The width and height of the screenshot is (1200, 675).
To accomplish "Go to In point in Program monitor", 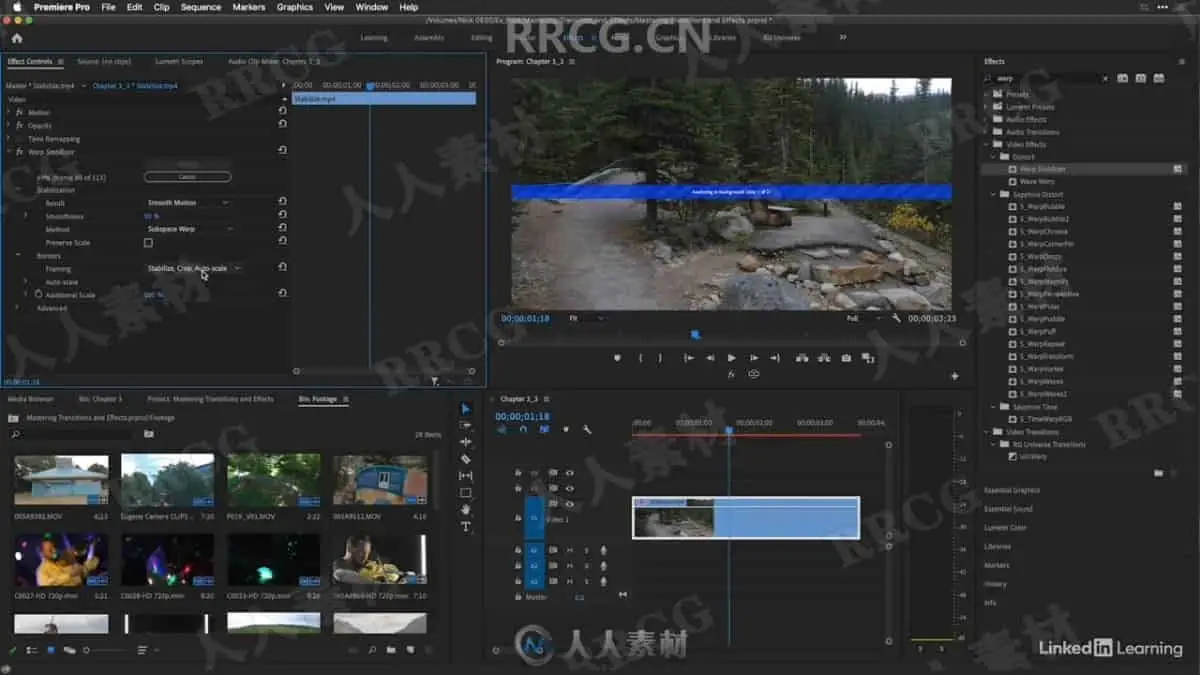I will 688,357.
